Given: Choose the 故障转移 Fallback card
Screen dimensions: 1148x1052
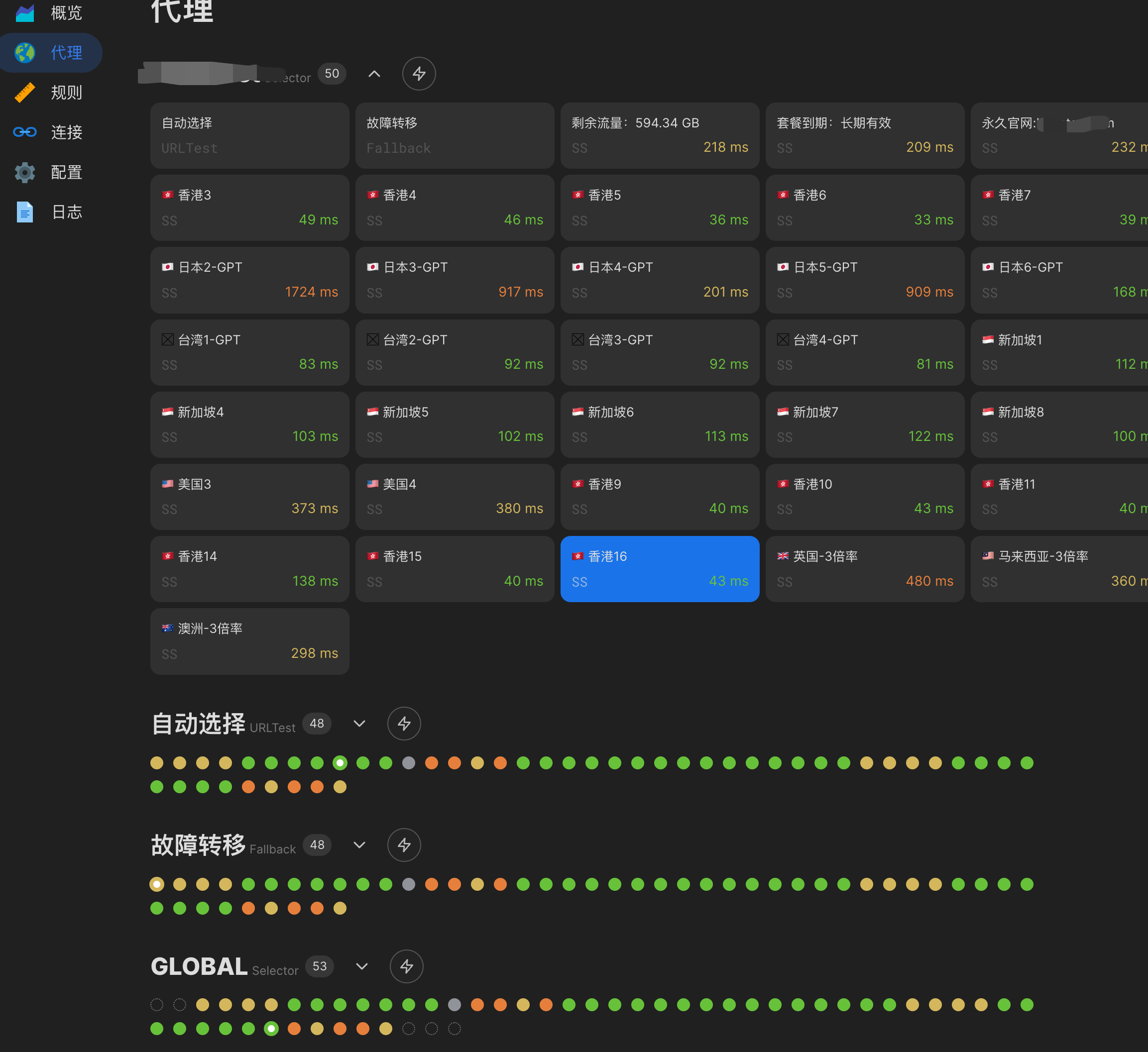Looking at the screenshot, I should [455, 135].
